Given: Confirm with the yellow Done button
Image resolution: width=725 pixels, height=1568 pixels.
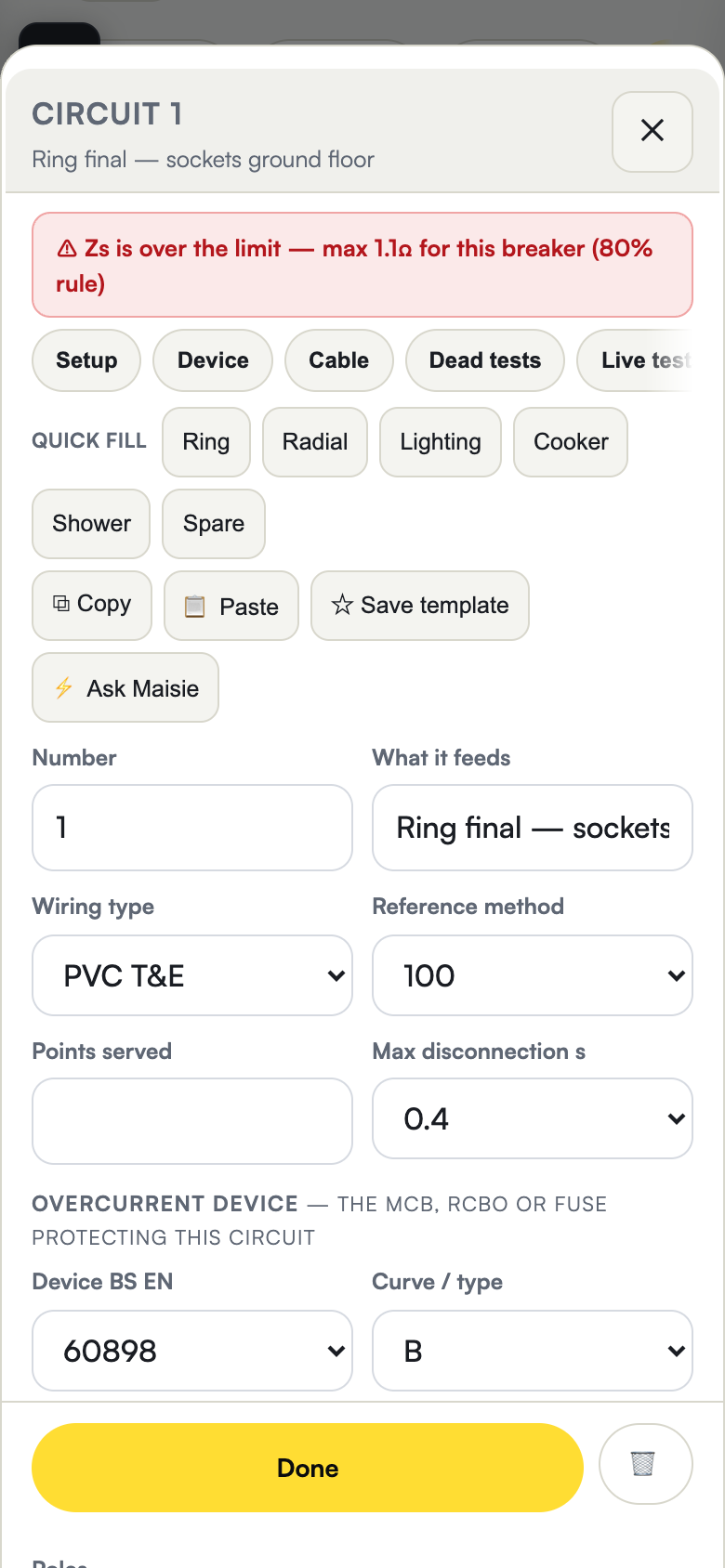Looking at the screenshot, I should [x=308, y=1468].
